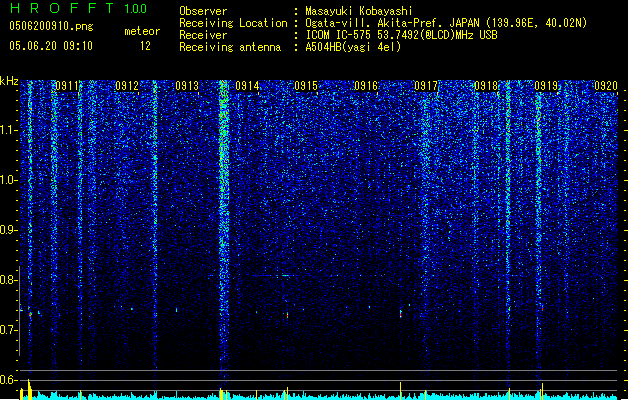Click the meteor count label
The image size is (629, 400).
click(142, 31)
